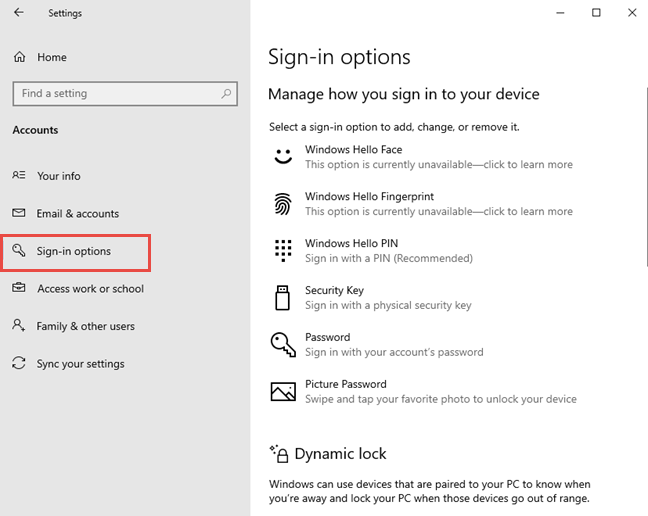Viewport: 648px width, 516px height.
Task: Expand the Windows Hello Fingerprint option
Action: (x=423, y=204)
